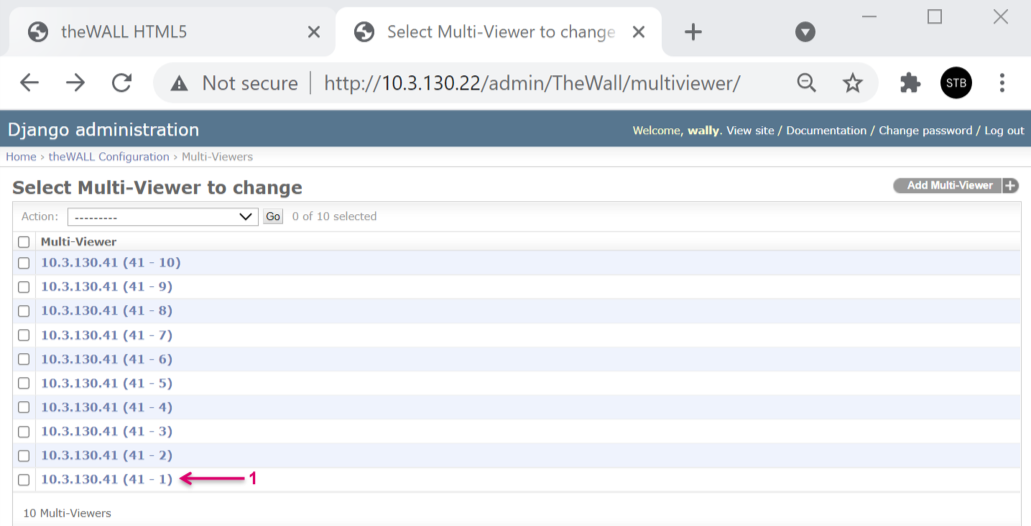Toggle the select-all checkbox in header
Screen dimensions: 1031x526
point(24,242)
